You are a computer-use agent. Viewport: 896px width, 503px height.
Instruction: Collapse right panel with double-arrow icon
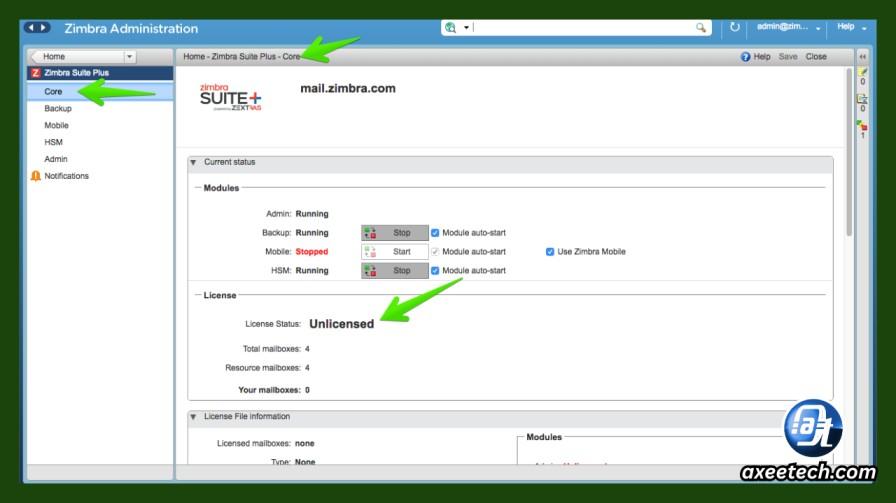click(862, 57)
